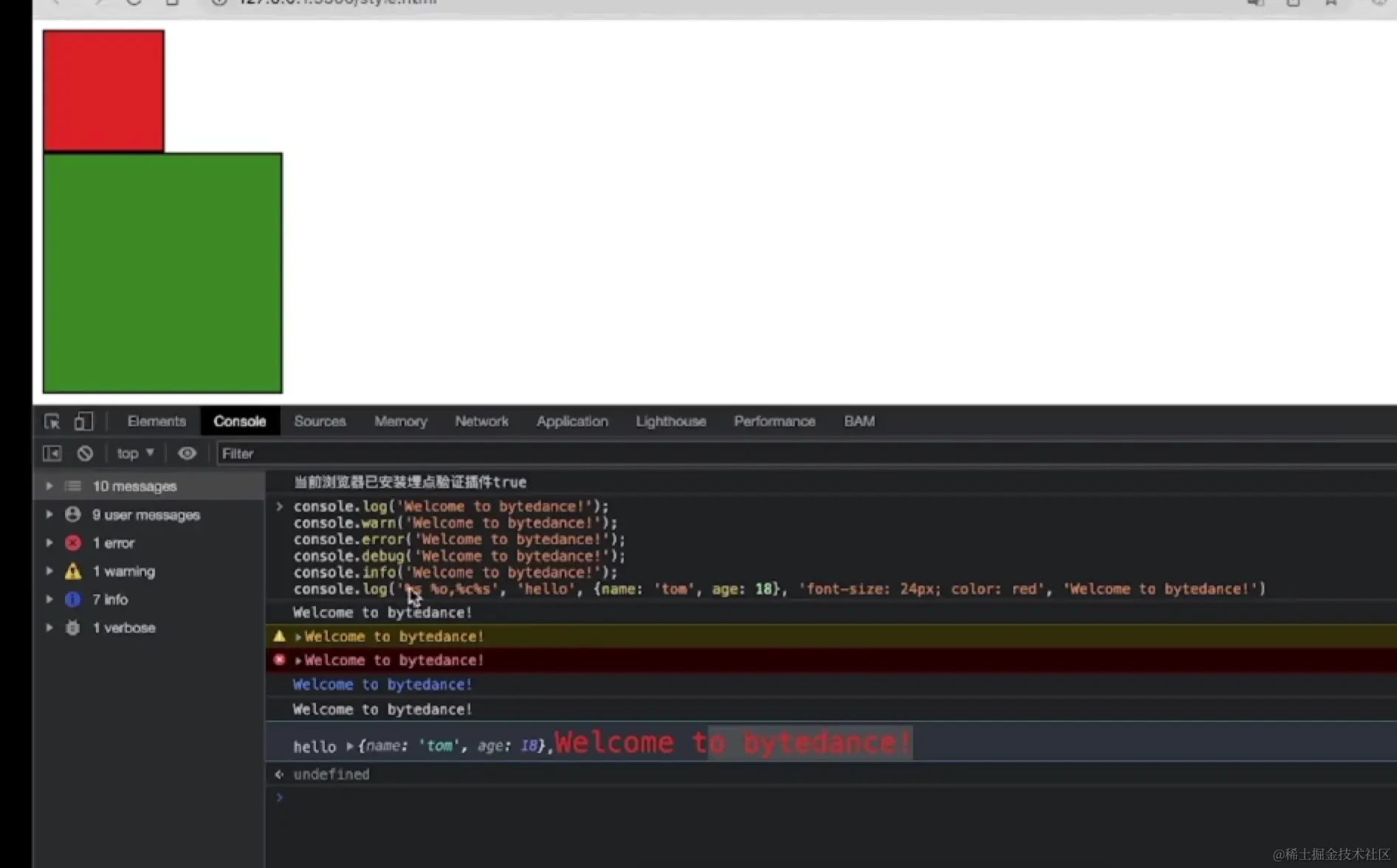Image resolution: width=1397 pixels, height=868 pixels.
Task: Click the console.warn input code line
Action: coord(455,523)
